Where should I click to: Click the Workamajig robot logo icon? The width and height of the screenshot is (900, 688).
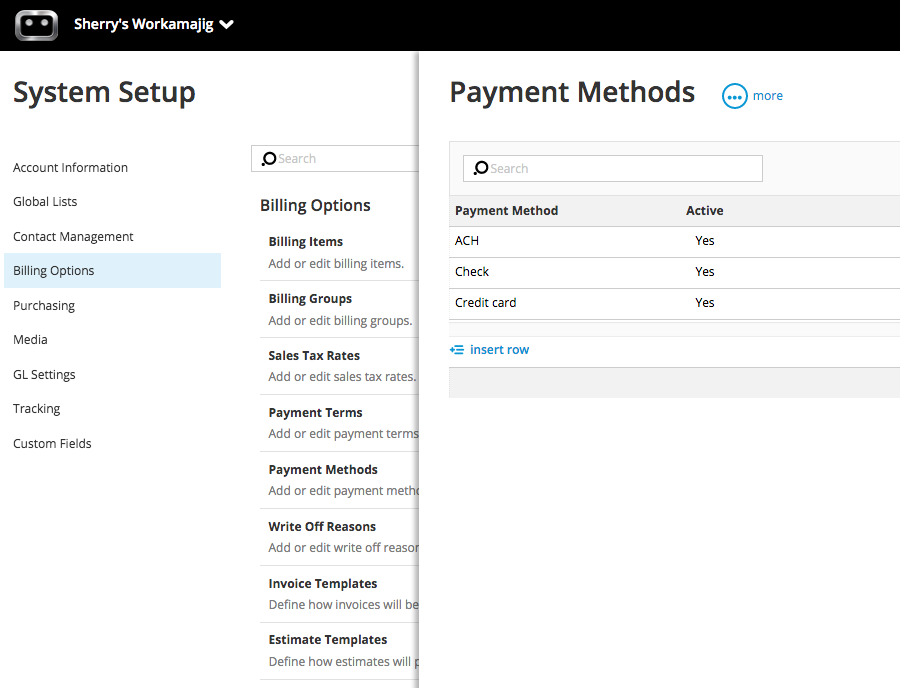[x=36, y=25]
